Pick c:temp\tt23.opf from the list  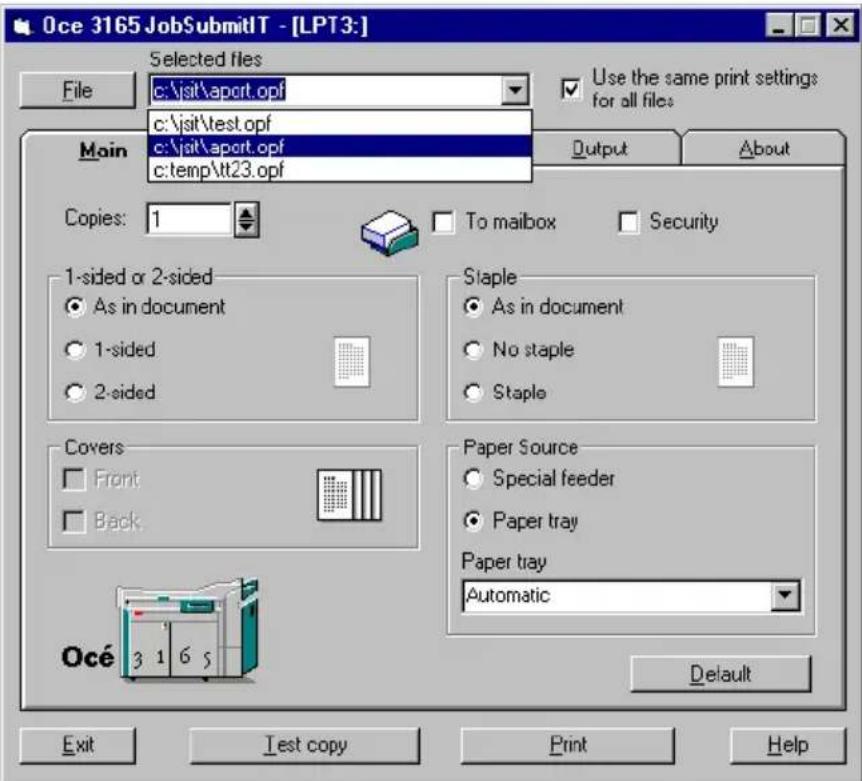click(x=340, y=170)
